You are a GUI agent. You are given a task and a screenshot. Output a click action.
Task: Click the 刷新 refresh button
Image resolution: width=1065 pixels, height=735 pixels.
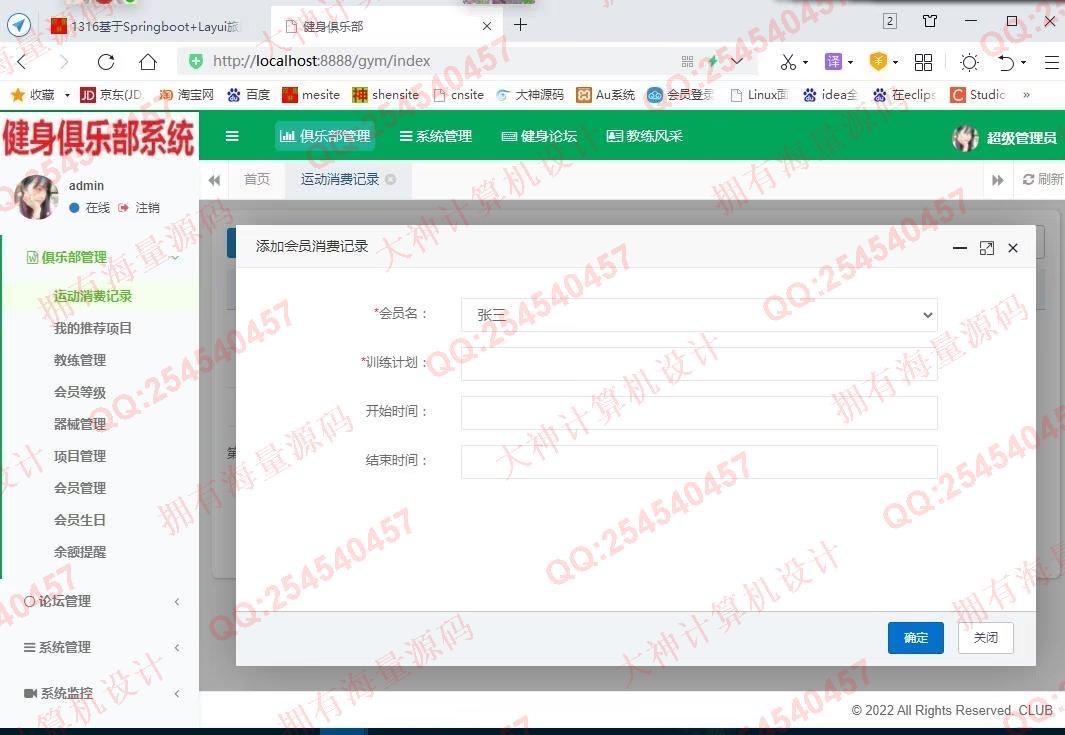click(x=1043, y=179)
